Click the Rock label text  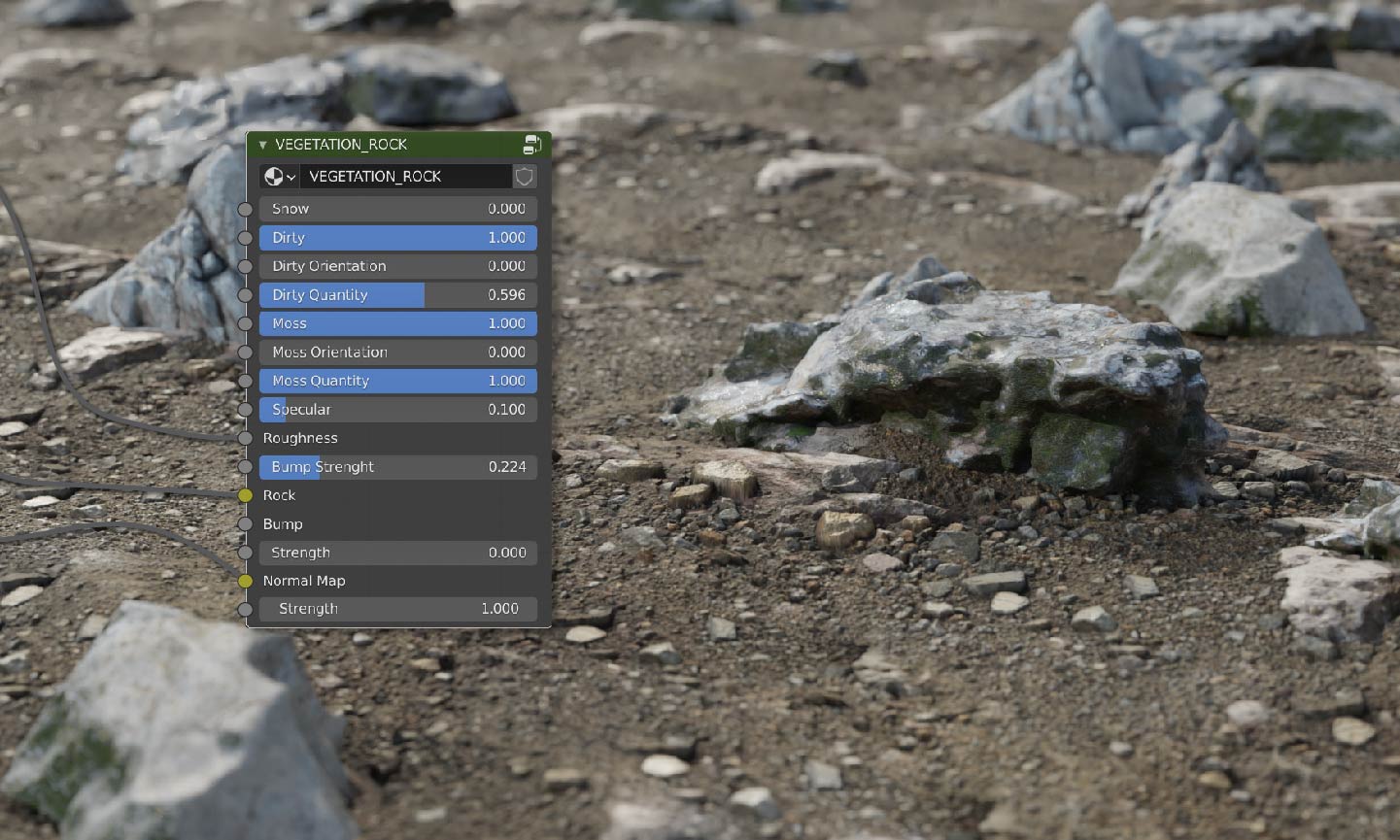(279, 495)
